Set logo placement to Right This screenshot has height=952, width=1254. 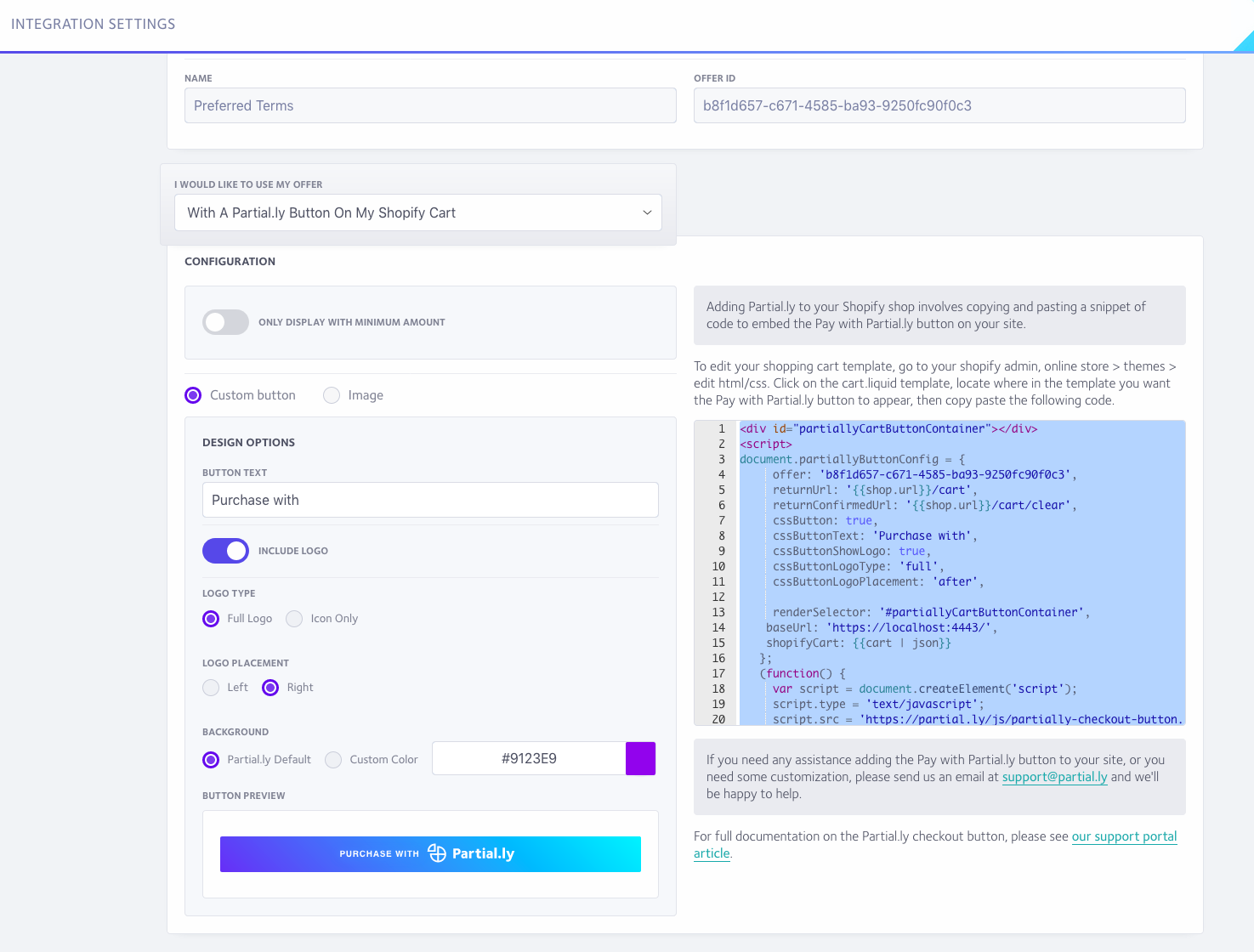point(270,688)
